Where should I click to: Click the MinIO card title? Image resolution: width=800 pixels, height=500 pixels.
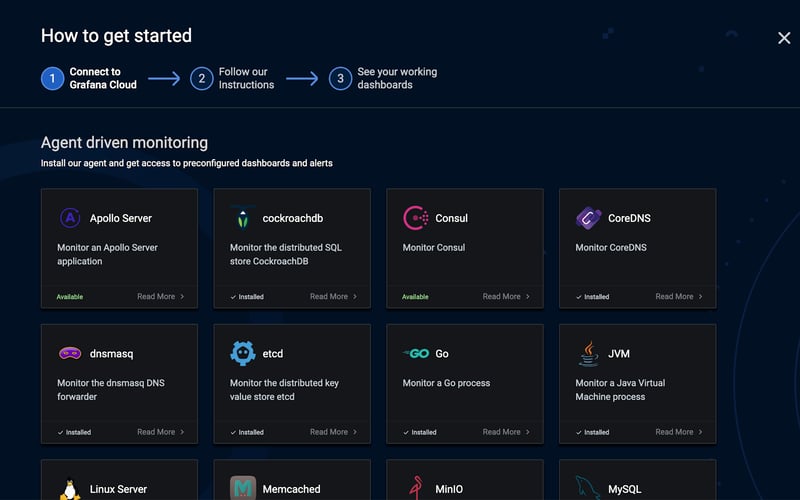click(x=449, y=489)
